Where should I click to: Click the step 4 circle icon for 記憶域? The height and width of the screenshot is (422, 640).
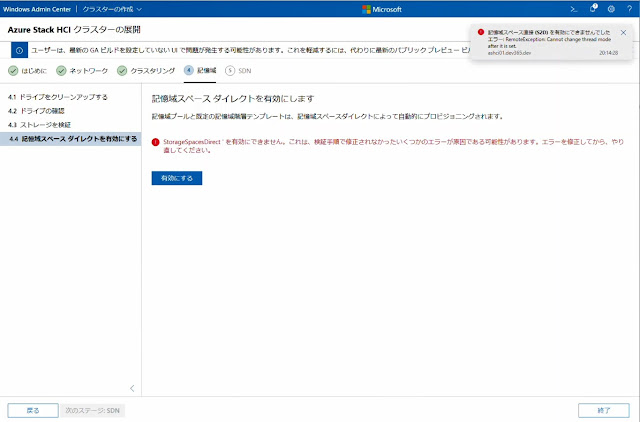point(189,70)
